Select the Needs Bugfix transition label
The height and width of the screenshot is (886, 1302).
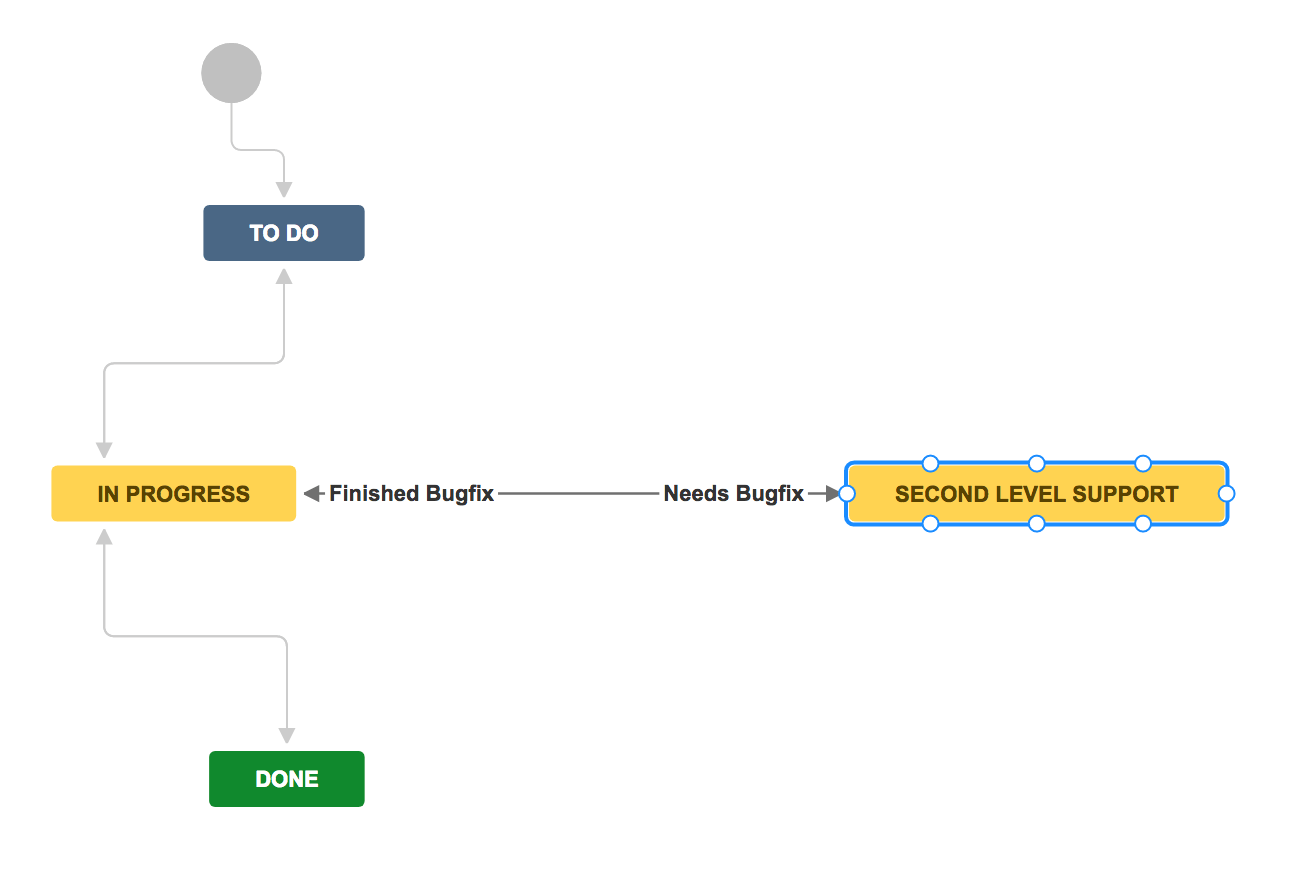pos(733,494)
